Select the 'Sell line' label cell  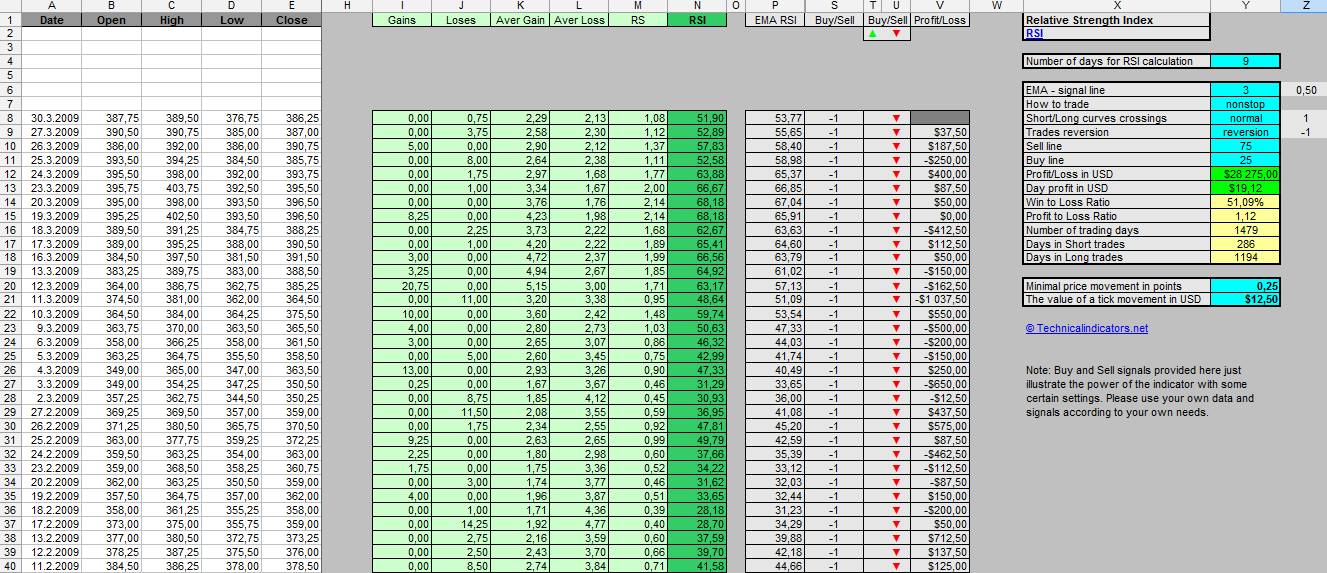point(1117,146)
